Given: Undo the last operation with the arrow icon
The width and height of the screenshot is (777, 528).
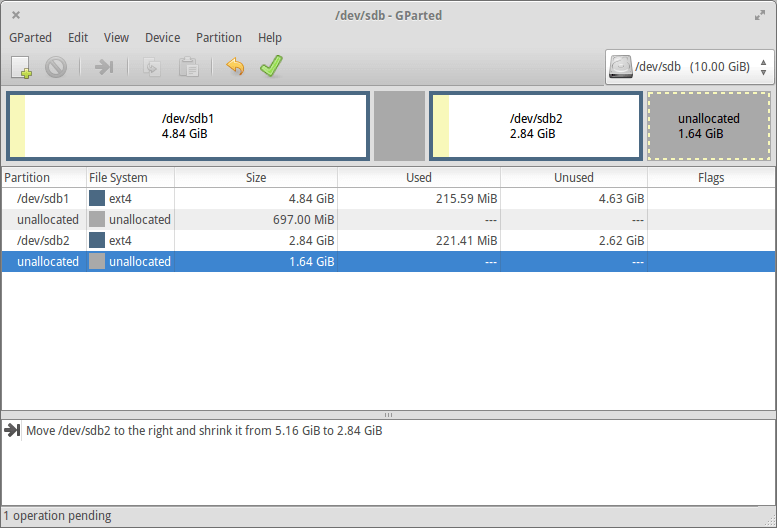Looking at the screenshot, I should tap(235, 67).
